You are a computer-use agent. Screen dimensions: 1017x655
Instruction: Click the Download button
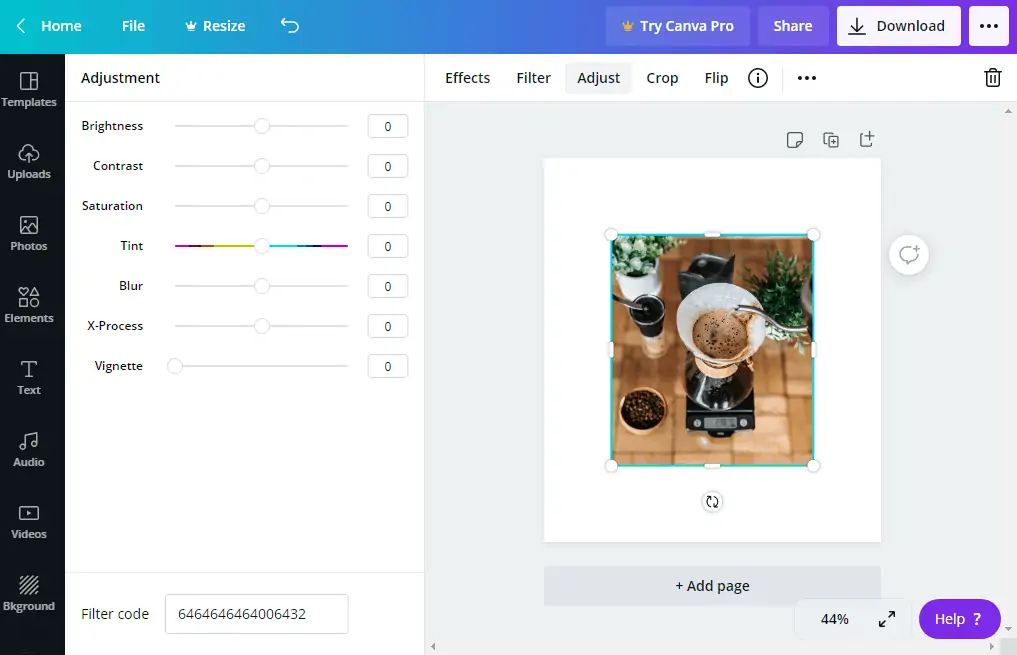click(898, 26)
